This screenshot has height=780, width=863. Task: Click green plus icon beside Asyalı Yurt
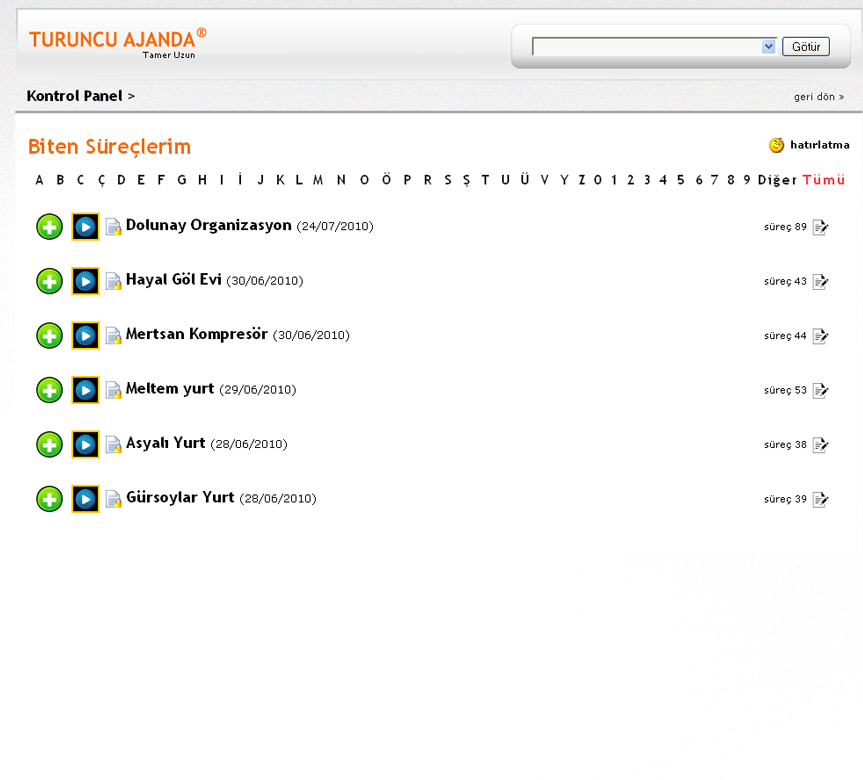[49, 445]
